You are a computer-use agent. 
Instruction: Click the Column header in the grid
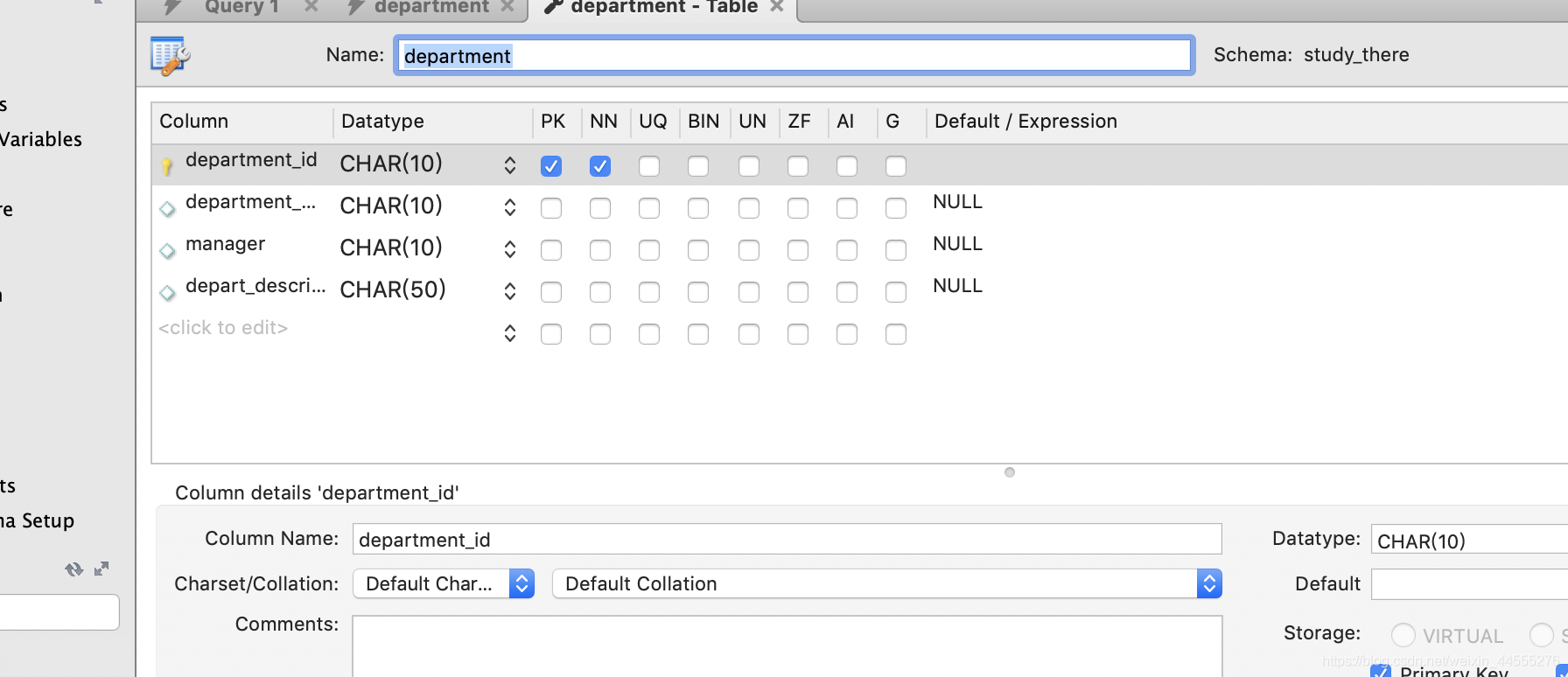pos(193,122)
